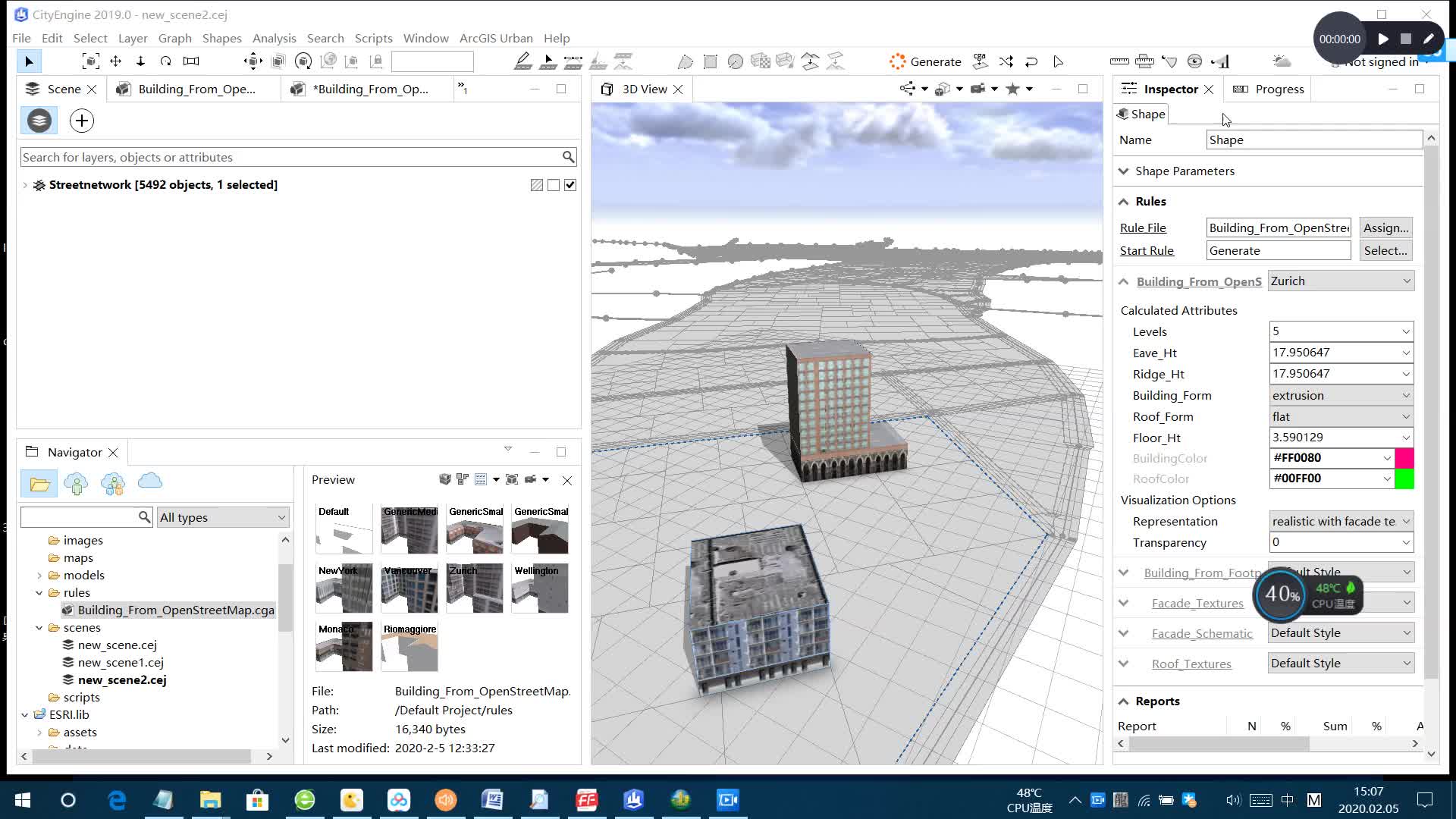1456x819 pixels.
Task: Toggle visibility checkbox for Streetnetwork layer
Action: click(570, 185)
